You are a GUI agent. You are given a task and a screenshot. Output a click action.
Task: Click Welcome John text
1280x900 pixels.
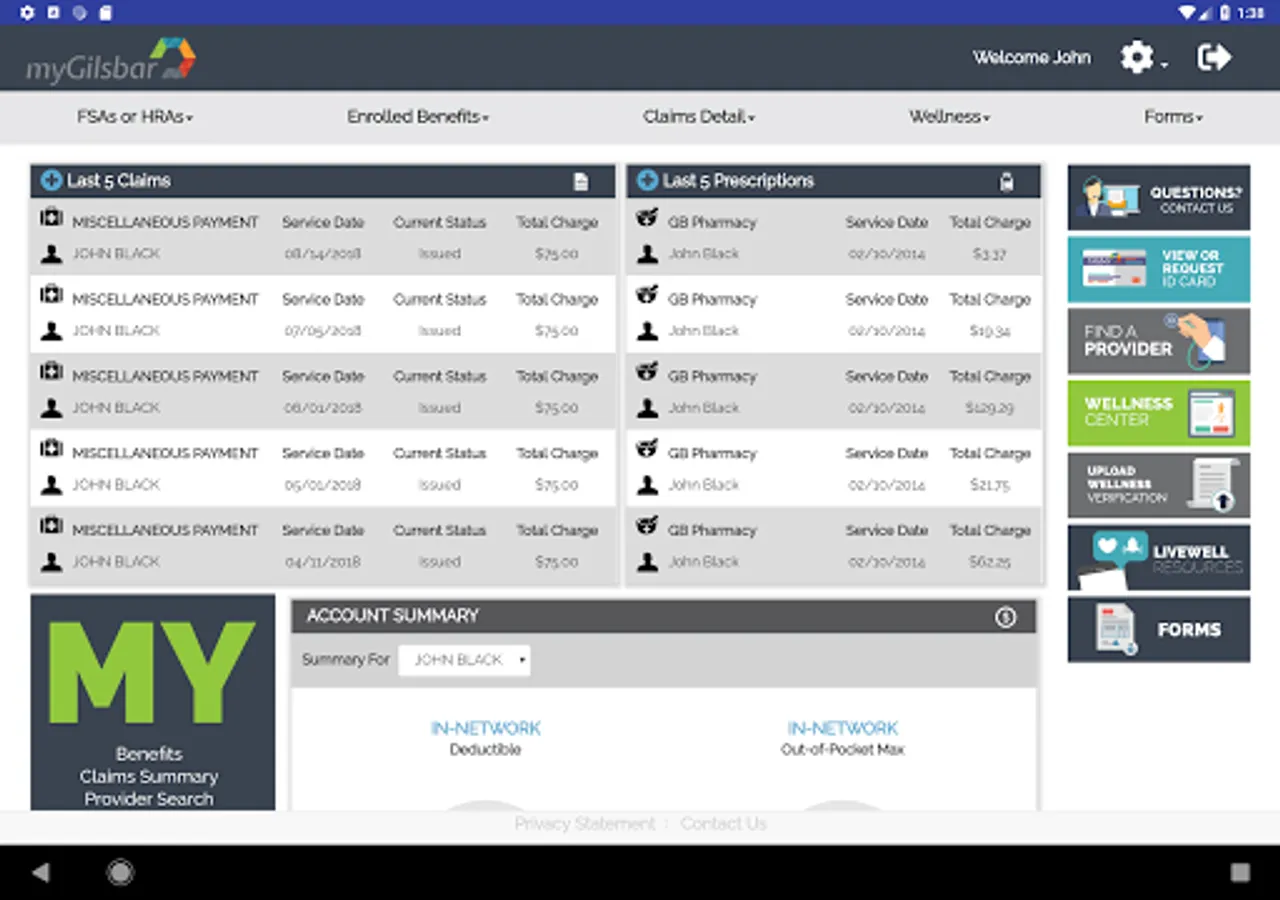[1031, 58]
